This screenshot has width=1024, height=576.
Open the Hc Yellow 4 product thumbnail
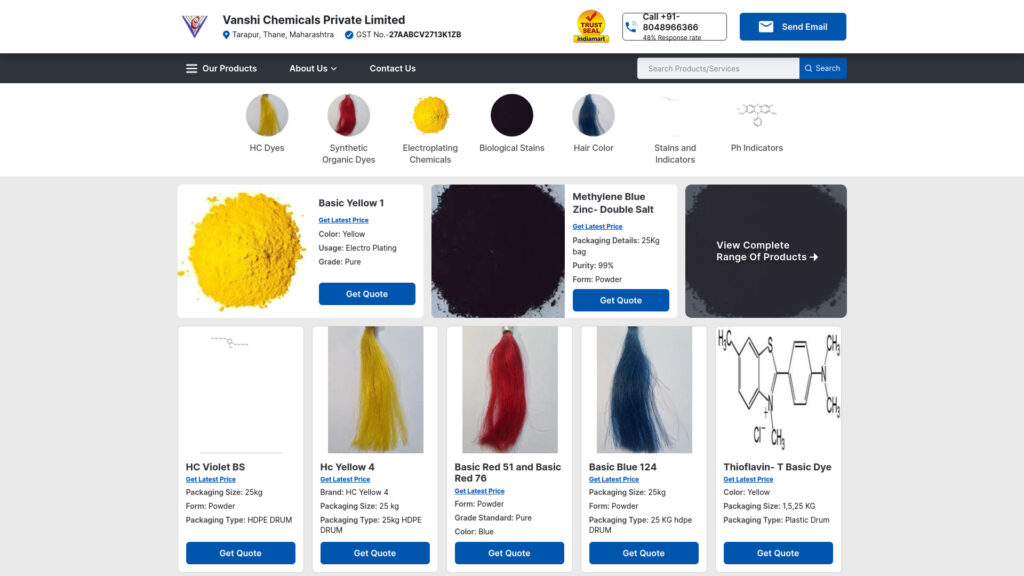coord(375,390)
